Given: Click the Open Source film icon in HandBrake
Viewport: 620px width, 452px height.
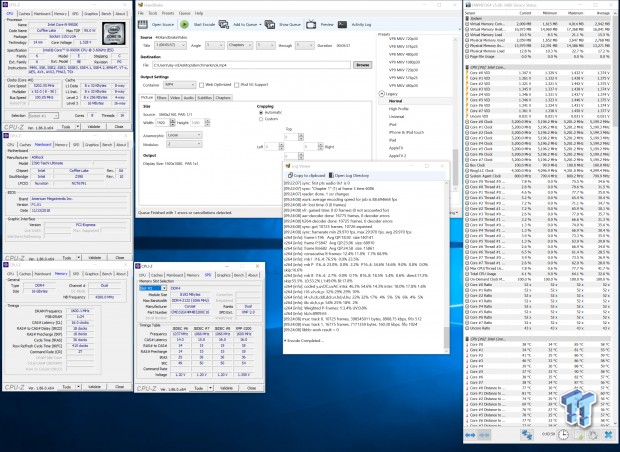Looking at the screenshot, I should [143, 25].
